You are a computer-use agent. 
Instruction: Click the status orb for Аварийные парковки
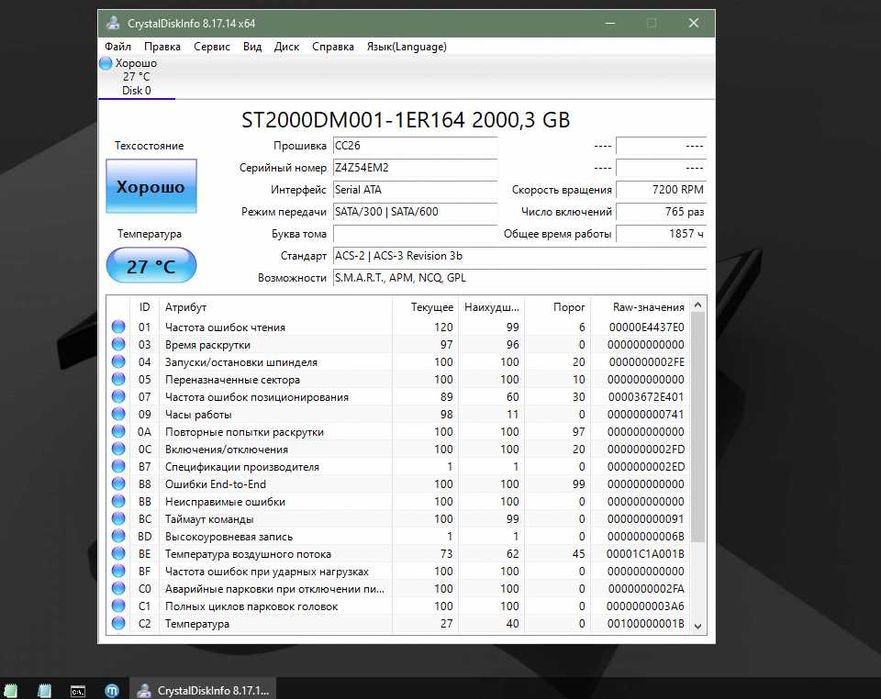[119, 588]
